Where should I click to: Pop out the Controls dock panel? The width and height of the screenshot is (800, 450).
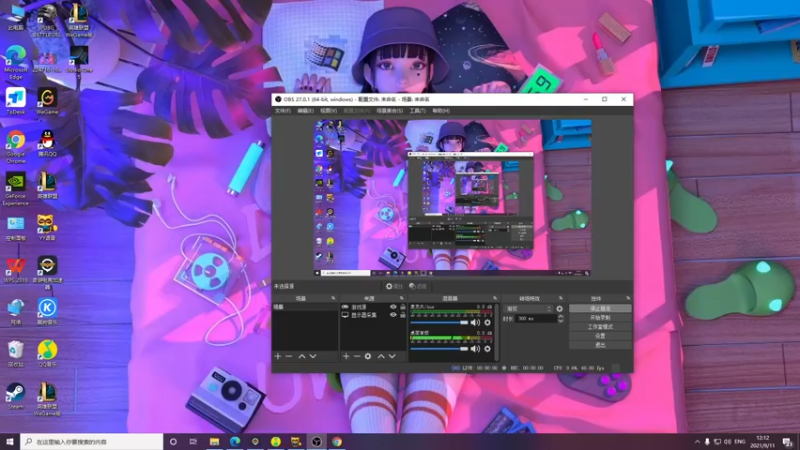tap(628, 298)
